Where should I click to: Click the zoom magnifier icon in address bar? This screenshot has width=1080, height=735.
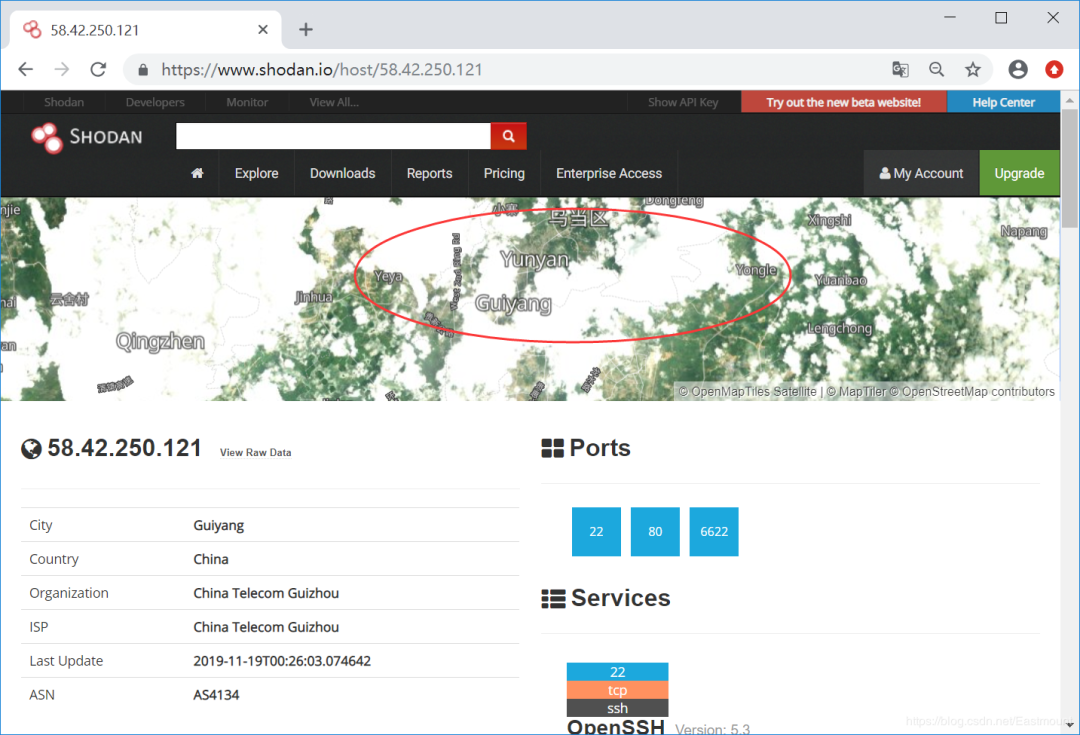[x=937, y=70]
